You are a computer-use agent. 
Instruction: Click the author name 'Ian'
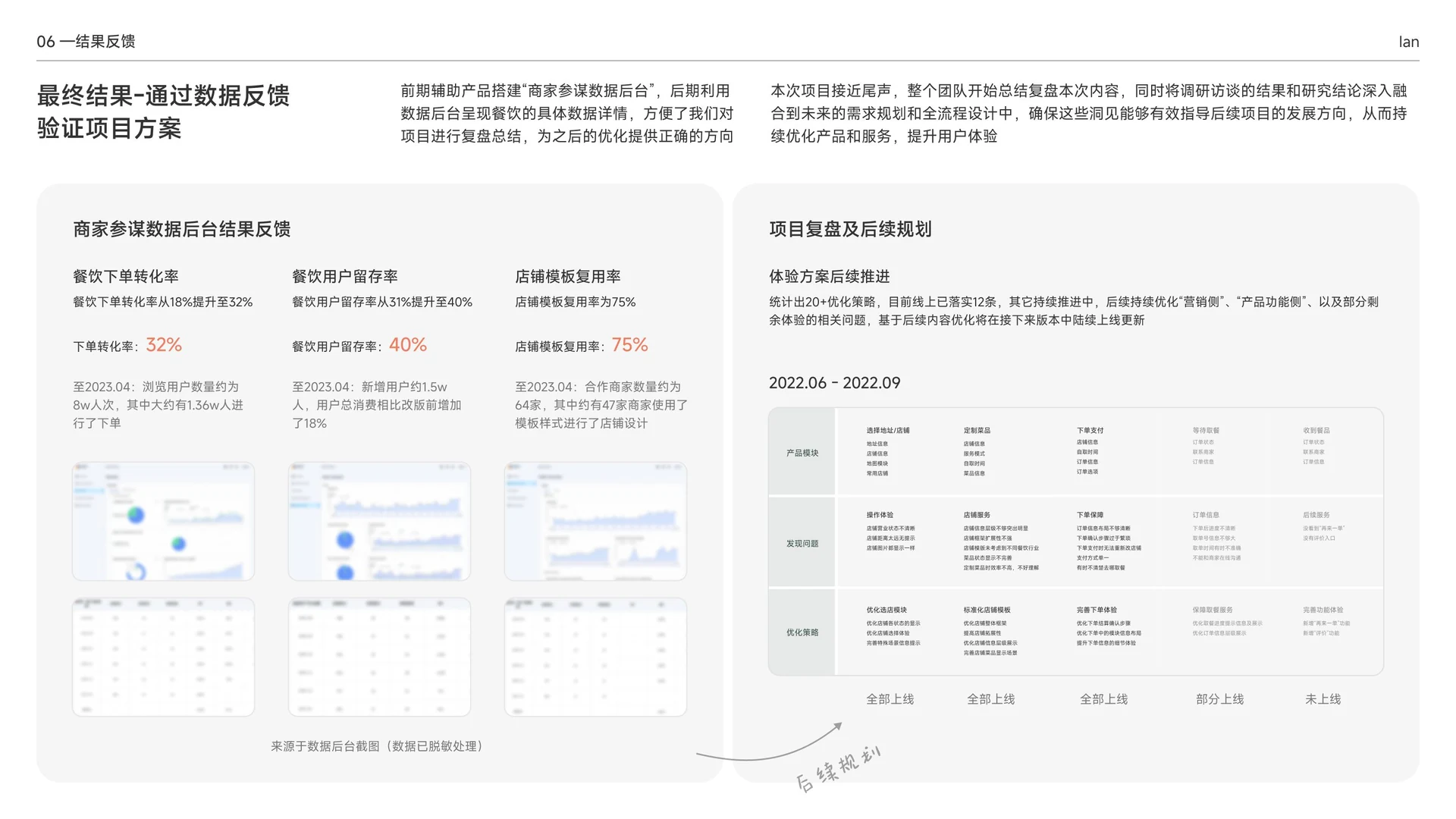tap(1408, 42)
